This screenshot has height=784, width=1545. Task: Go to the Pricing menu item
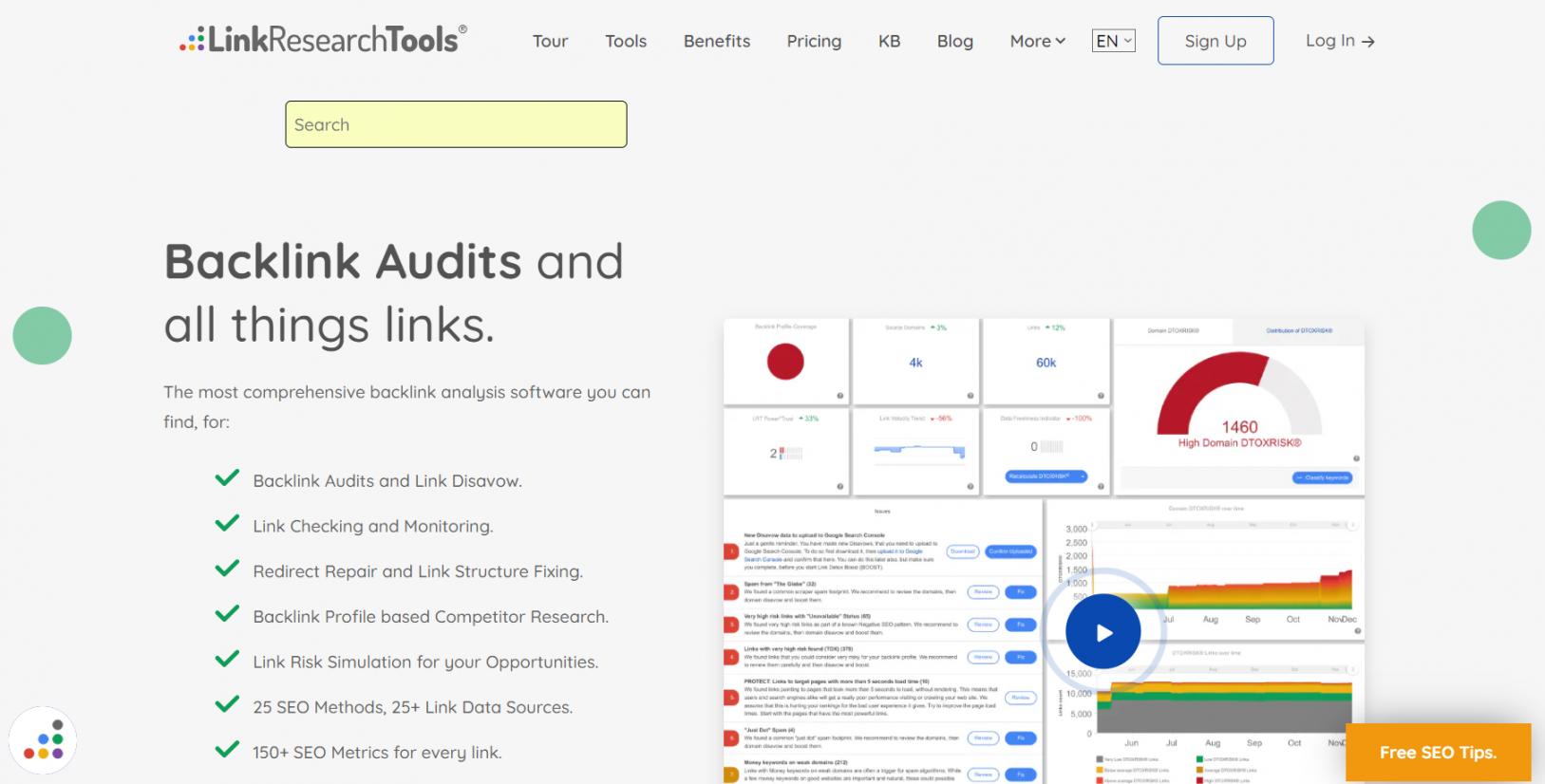coord(814,41)
